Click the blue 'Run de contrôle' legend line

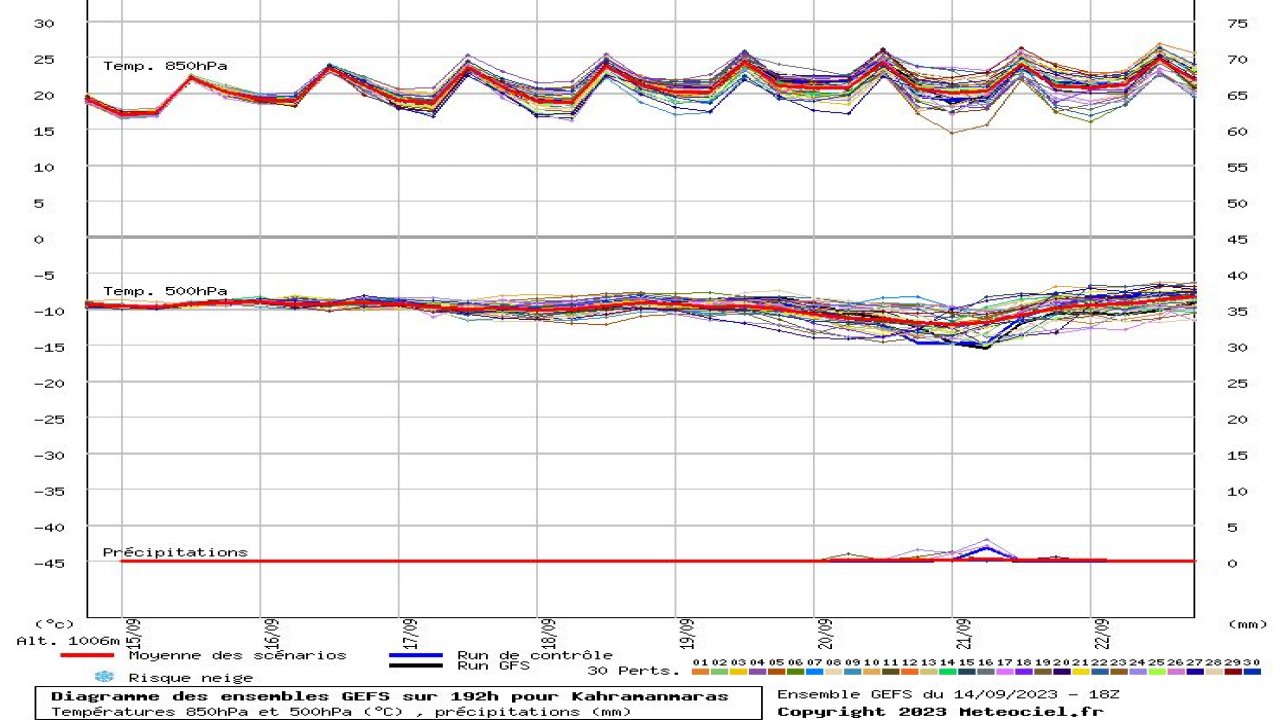(415, 656)
